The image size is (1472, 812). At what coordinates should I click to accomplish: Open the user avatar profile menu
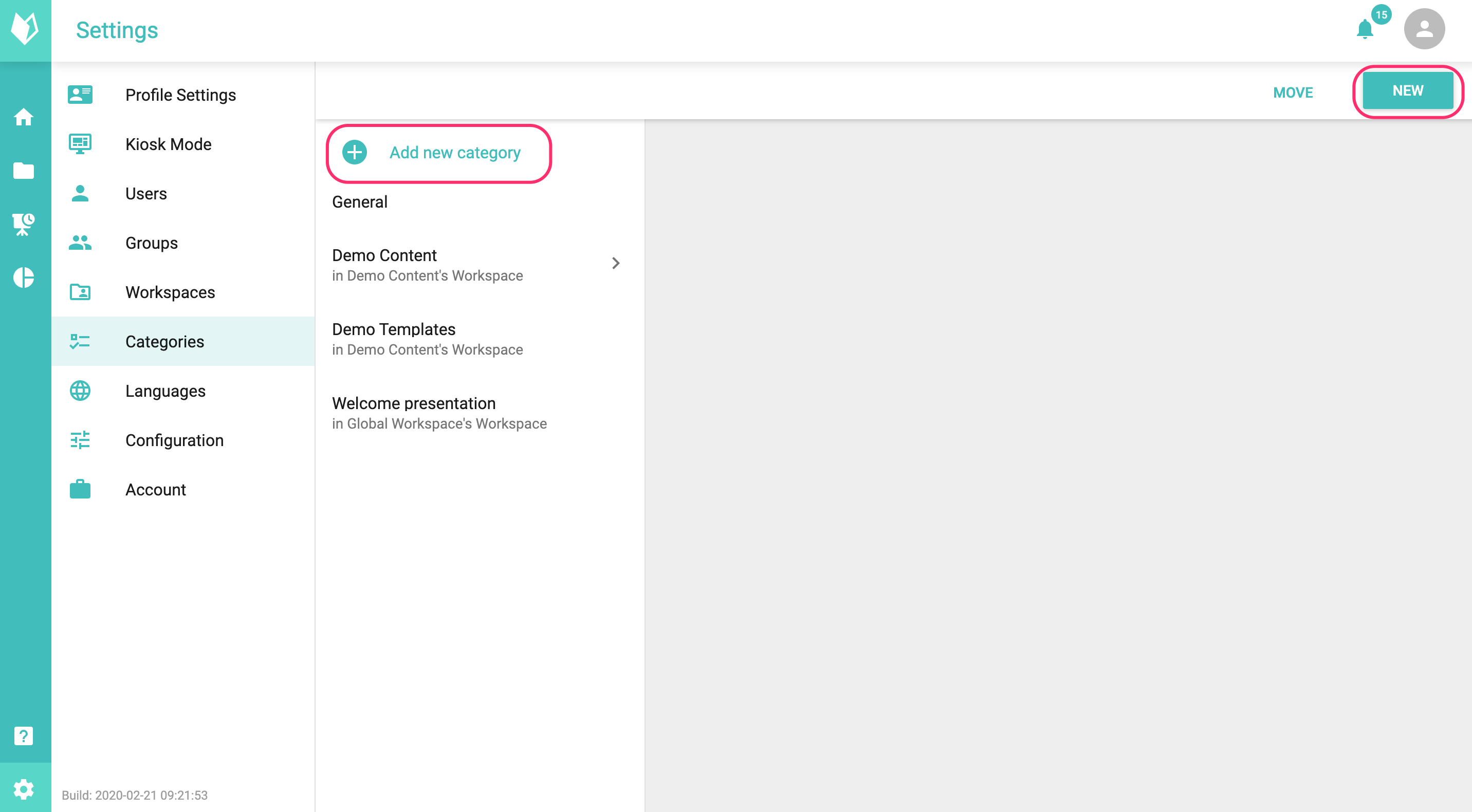point(1424,29)
